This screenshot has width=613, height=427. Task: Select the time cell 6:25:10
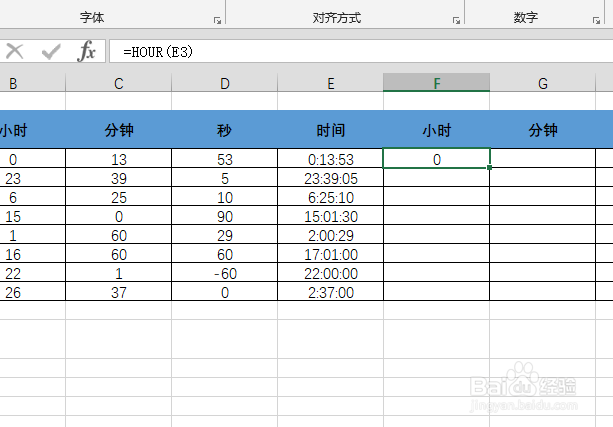coord(331,197)
